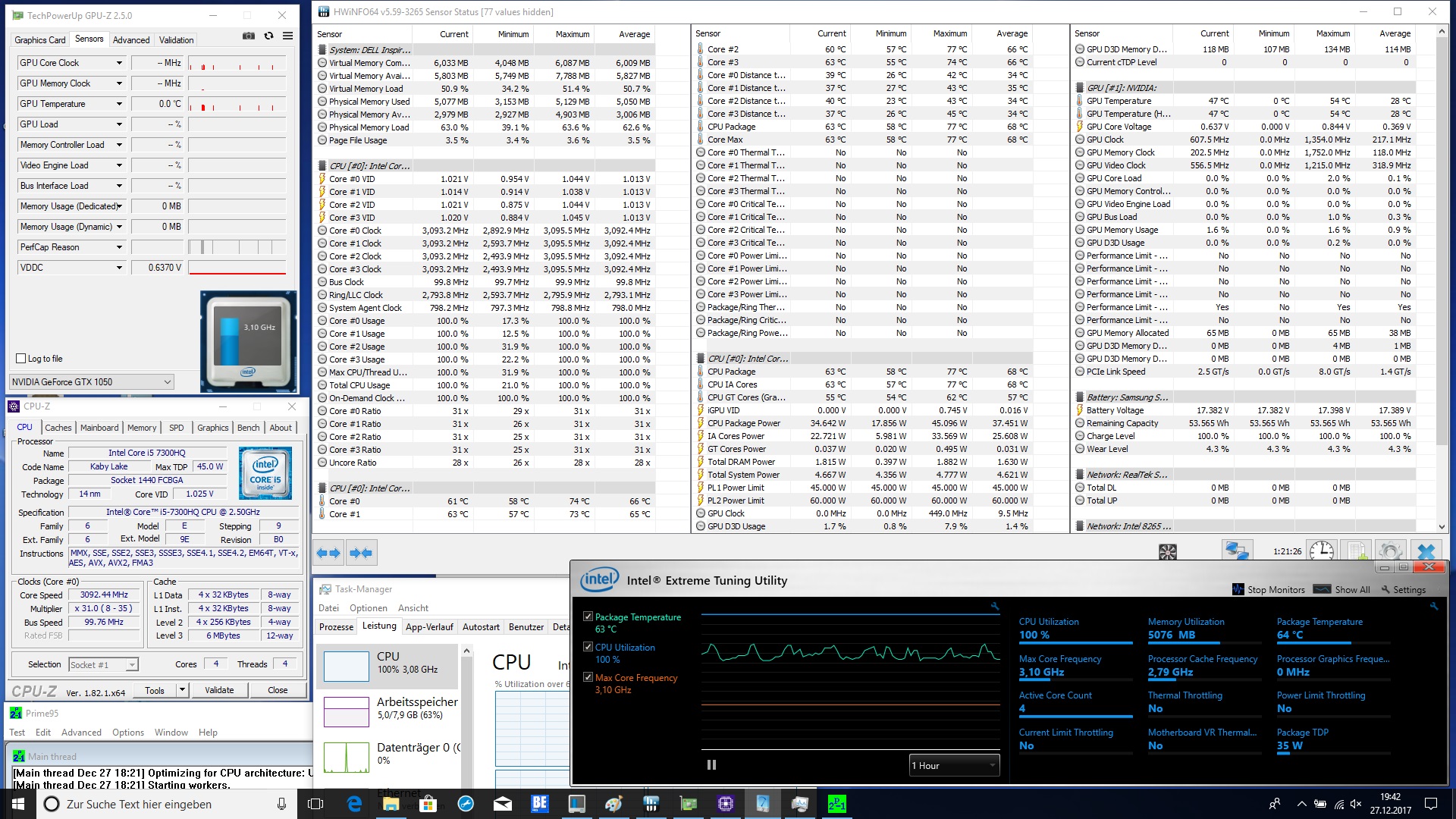1456x819 pixels.
Task: Click the muted volume tray icon
Action: point(1356,804)
